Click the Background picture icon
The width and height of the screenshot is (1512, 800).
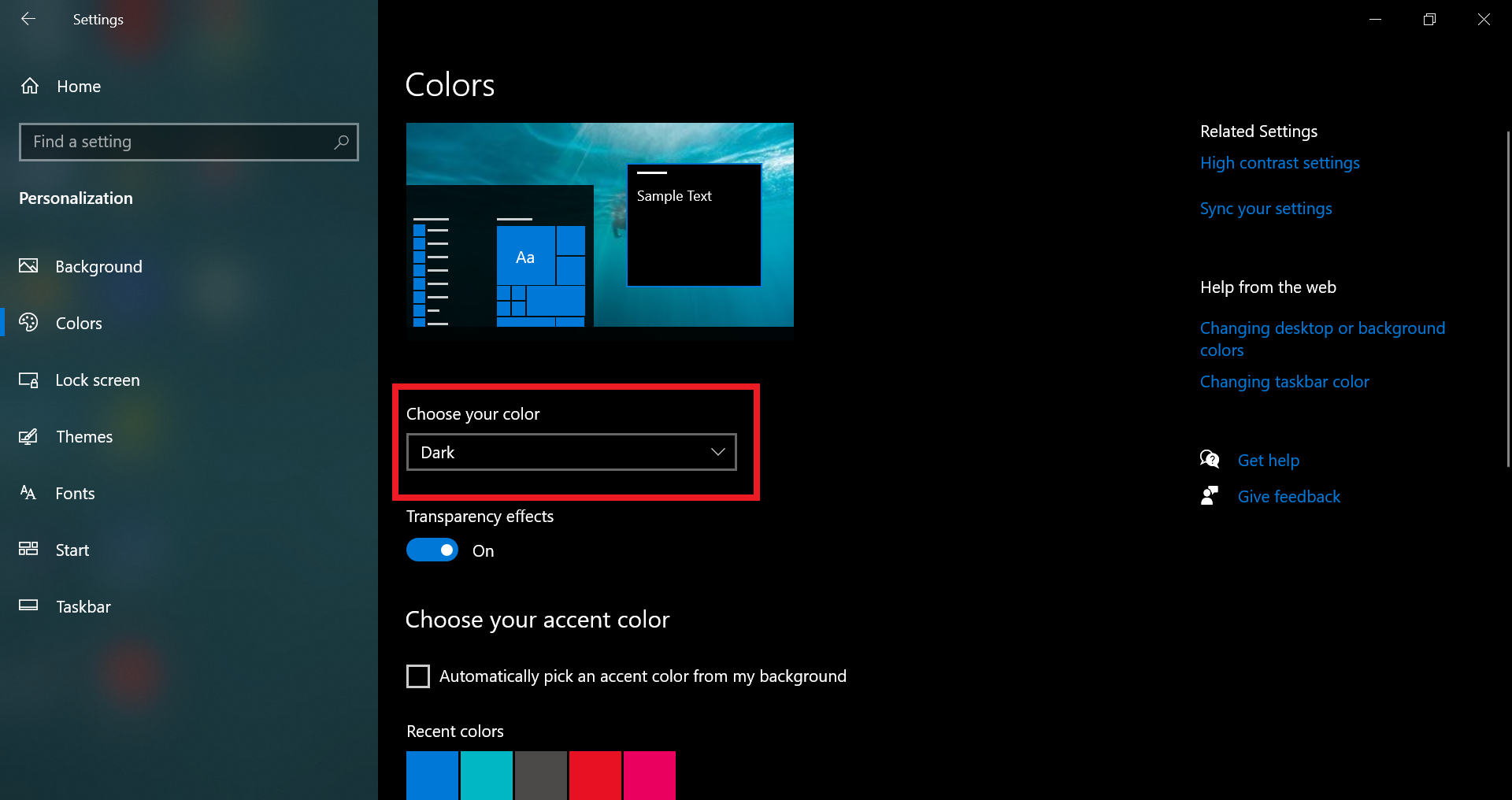pyautogui.click(x=28, y=266)
